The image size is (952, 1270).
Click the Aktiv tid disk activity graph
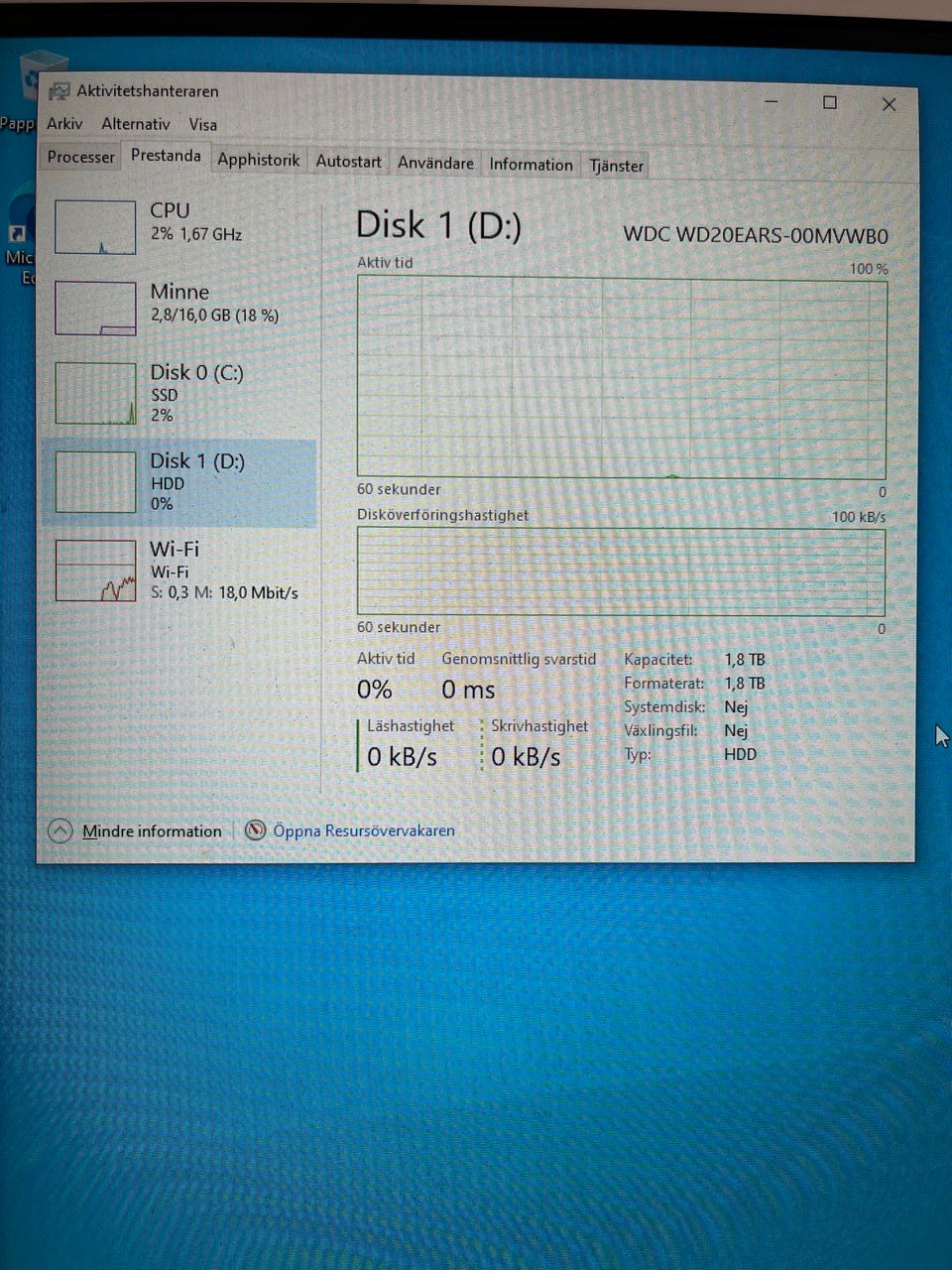coord(622,378)
